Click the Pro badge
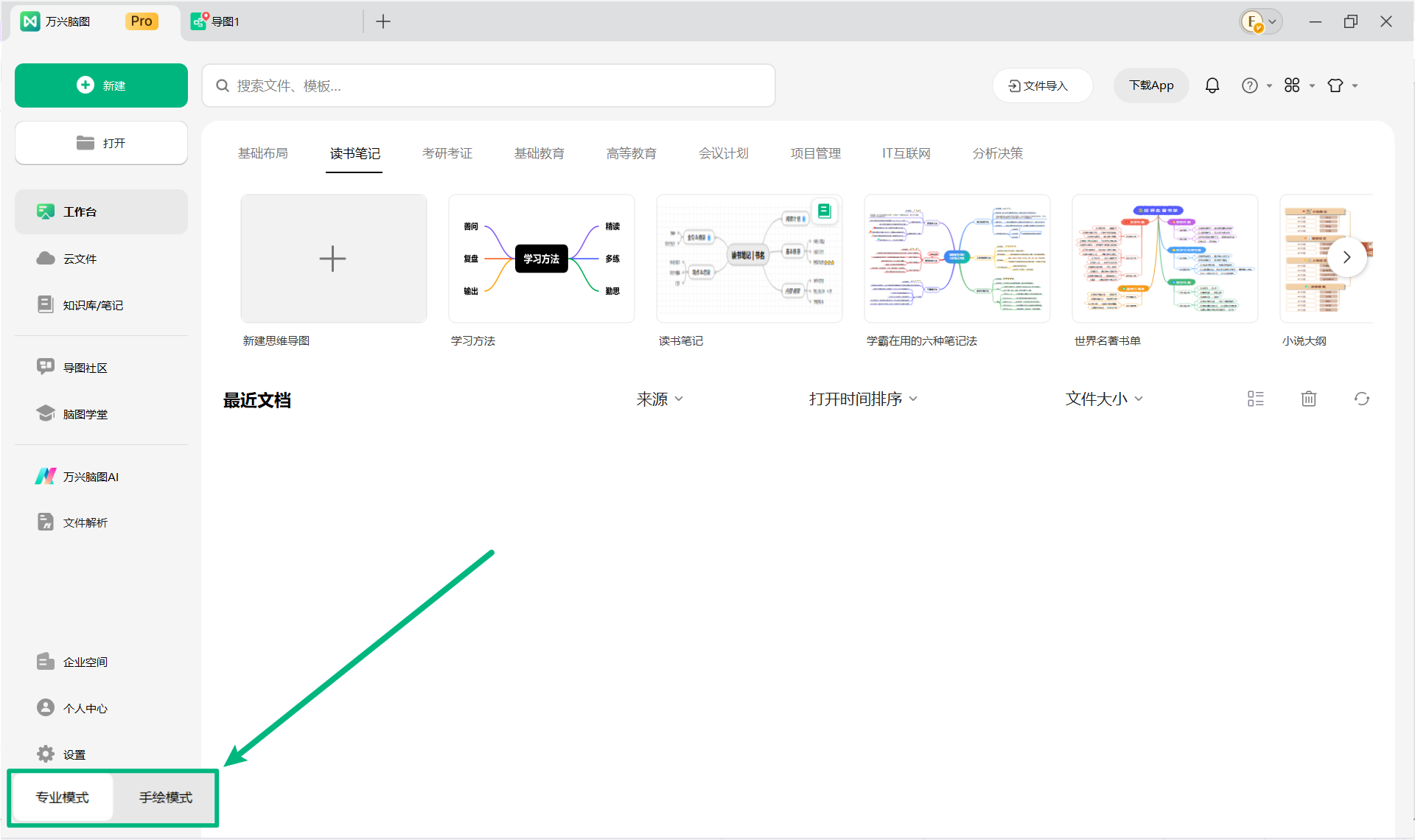The width and height of the screenshot is (1415, 840). coord(141,21)
